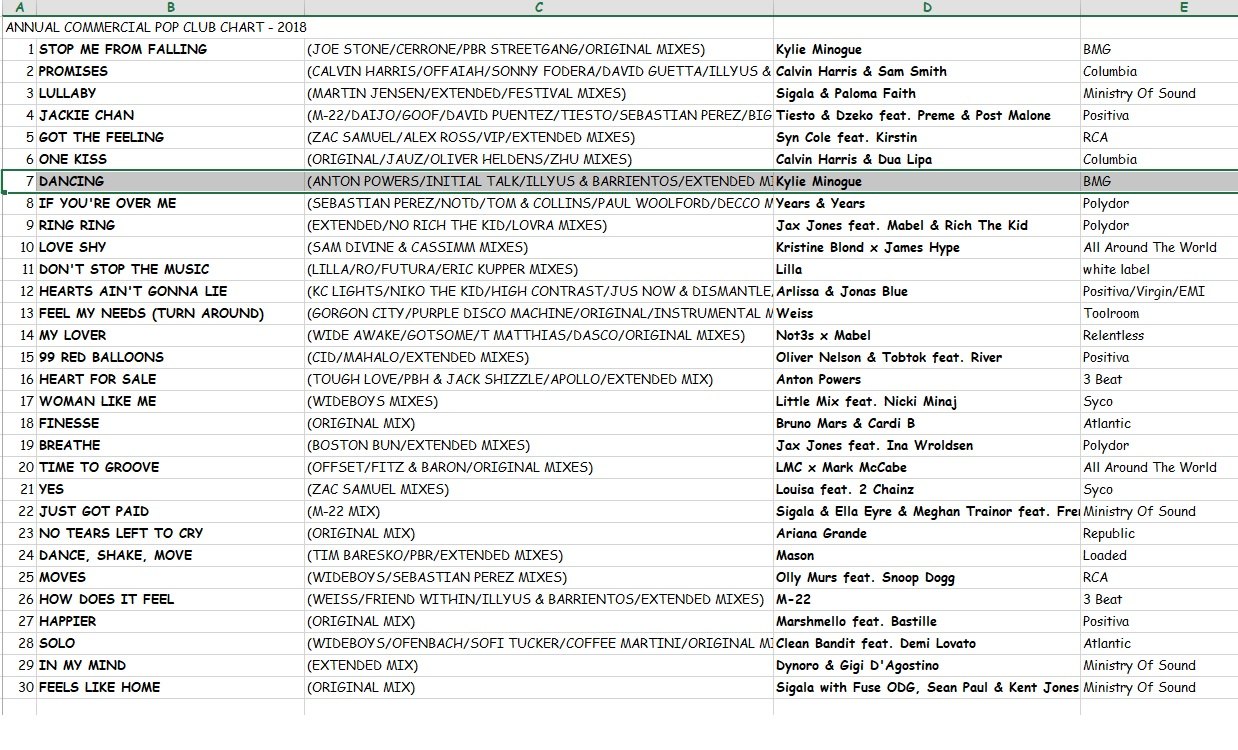The image size is (1238, 750).
Task: Click the 'DANCING' cell in the highlighted row
Action: click(x=170, y=181)
